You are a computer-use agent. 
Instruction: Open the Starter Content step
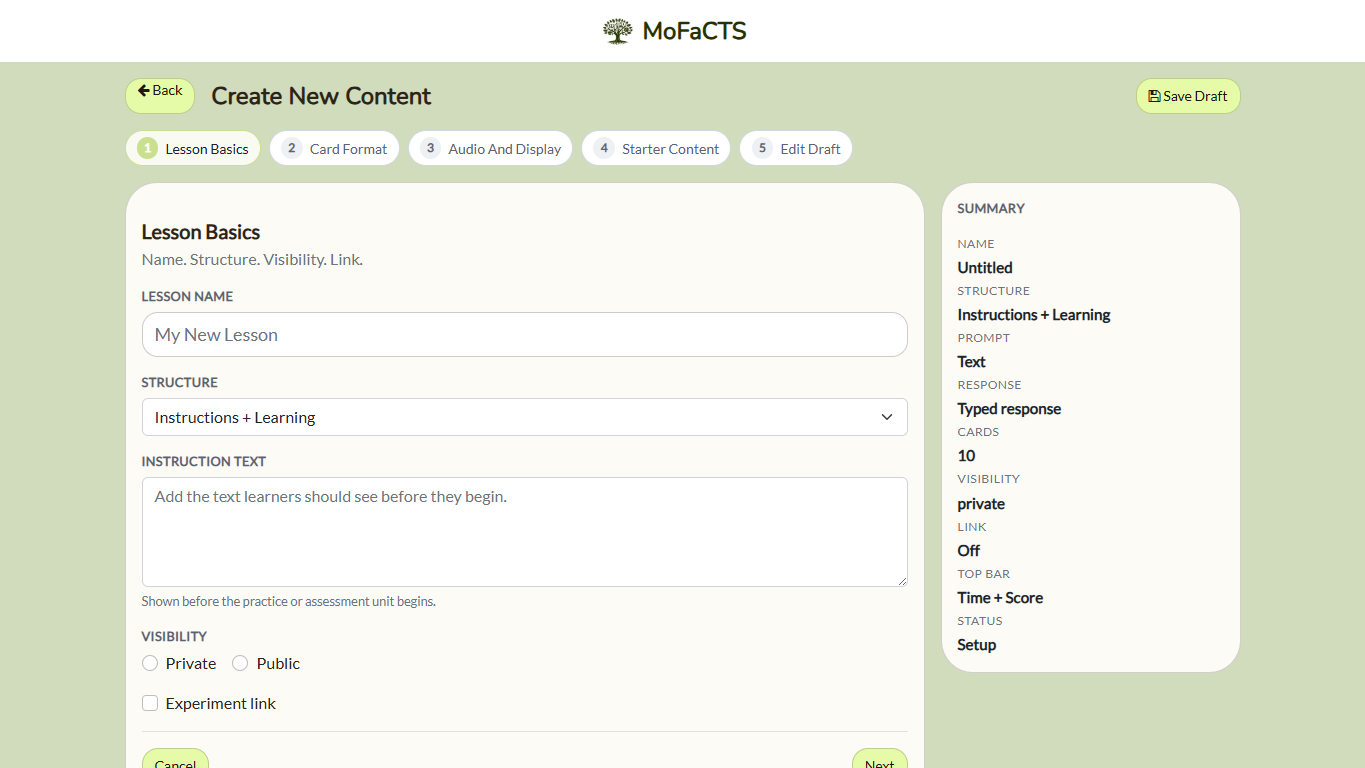(656, 148)
